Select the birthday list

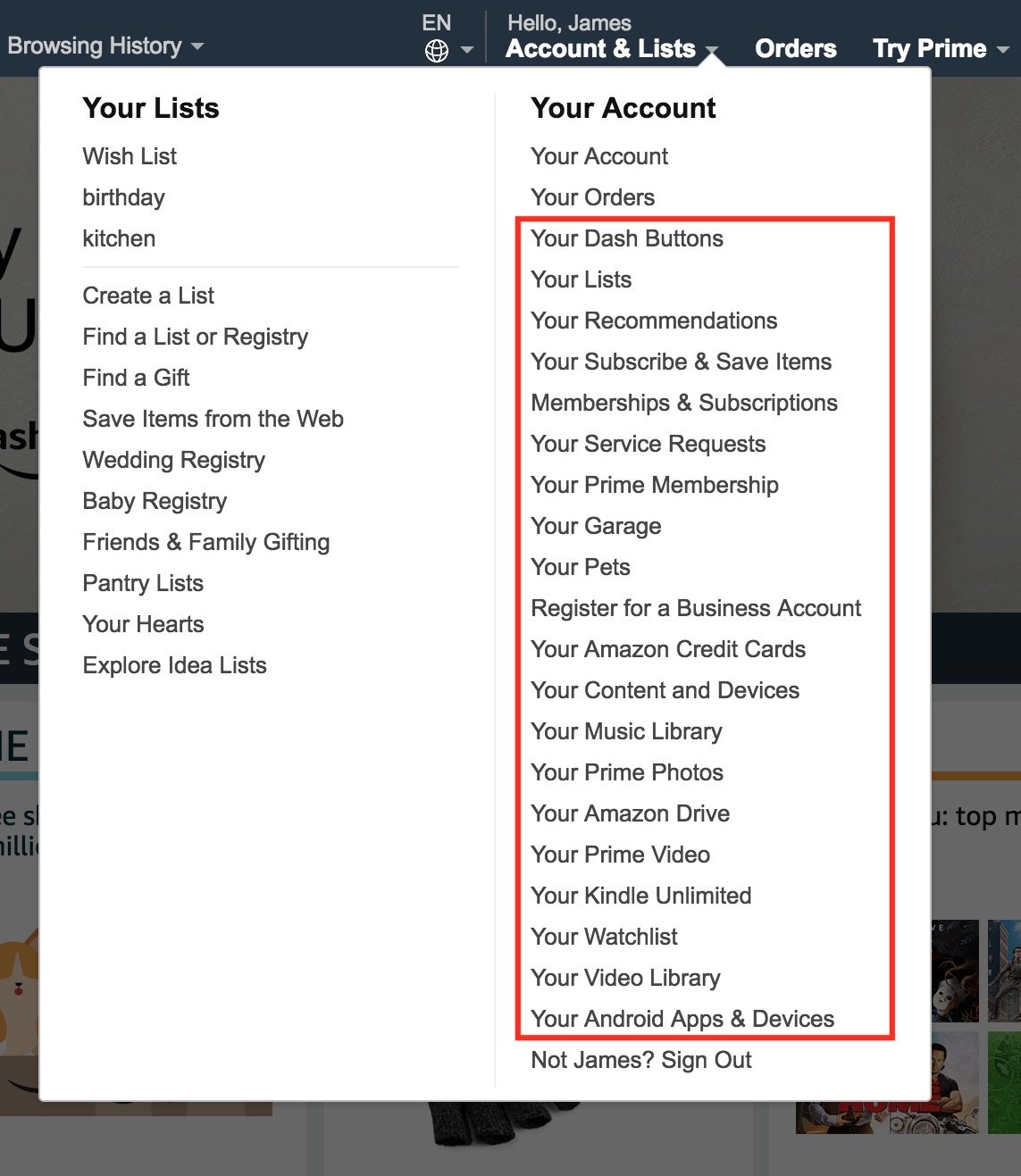pyautogui.click(x=123, y=197)
